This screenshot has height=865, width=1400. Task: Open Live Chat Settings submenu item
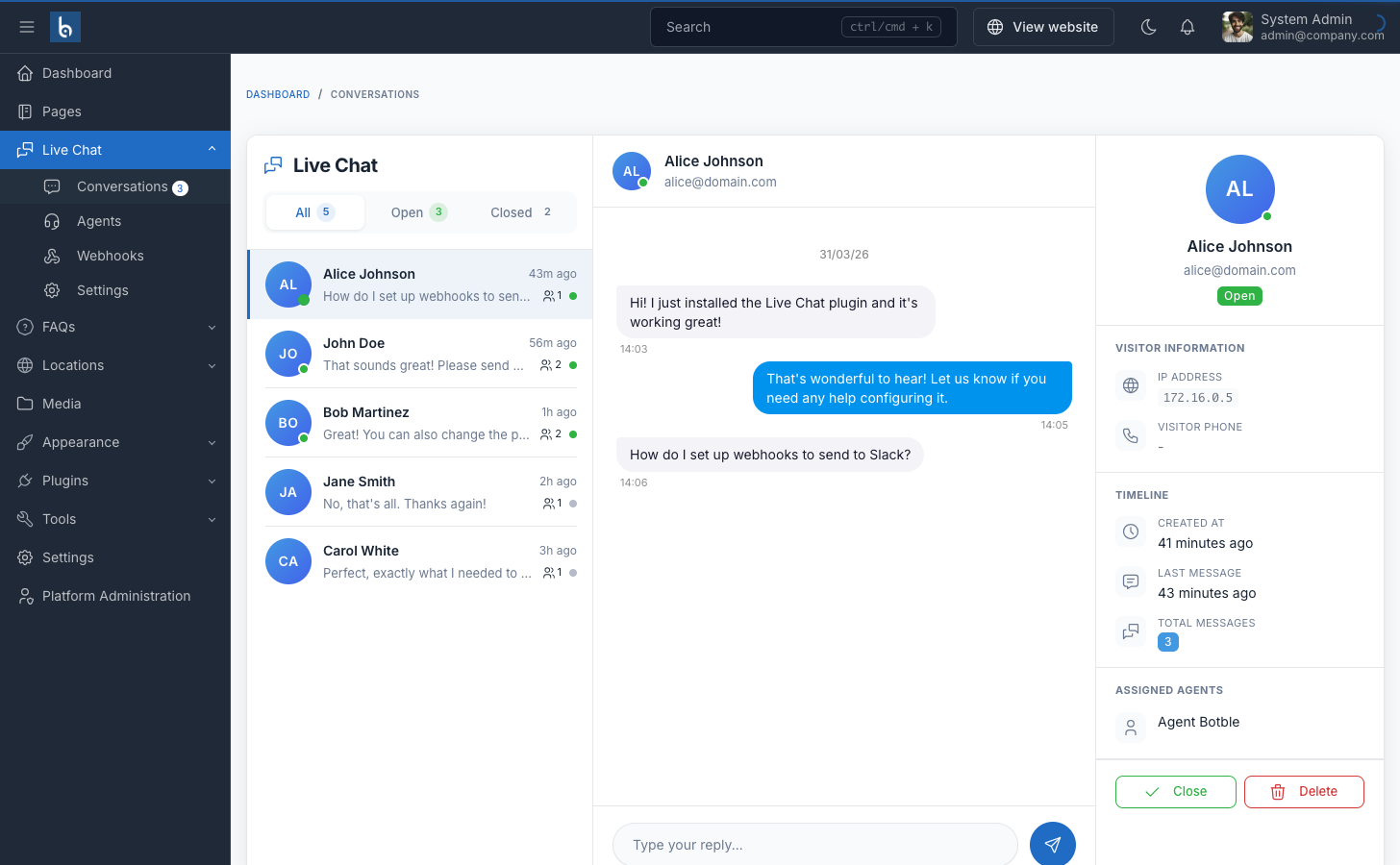(102, 290)
